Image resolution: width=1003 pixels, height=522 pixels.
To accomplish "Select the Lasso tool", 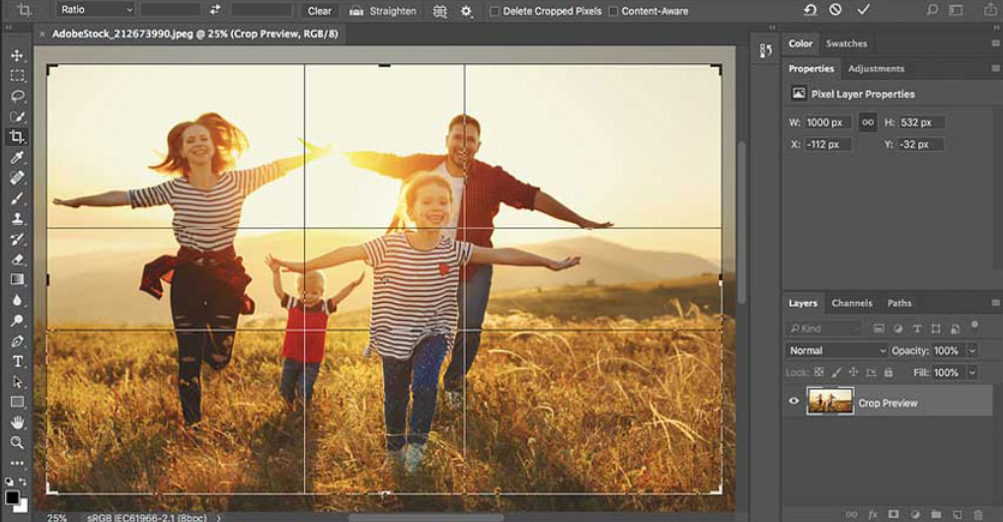I will point(17,96).
